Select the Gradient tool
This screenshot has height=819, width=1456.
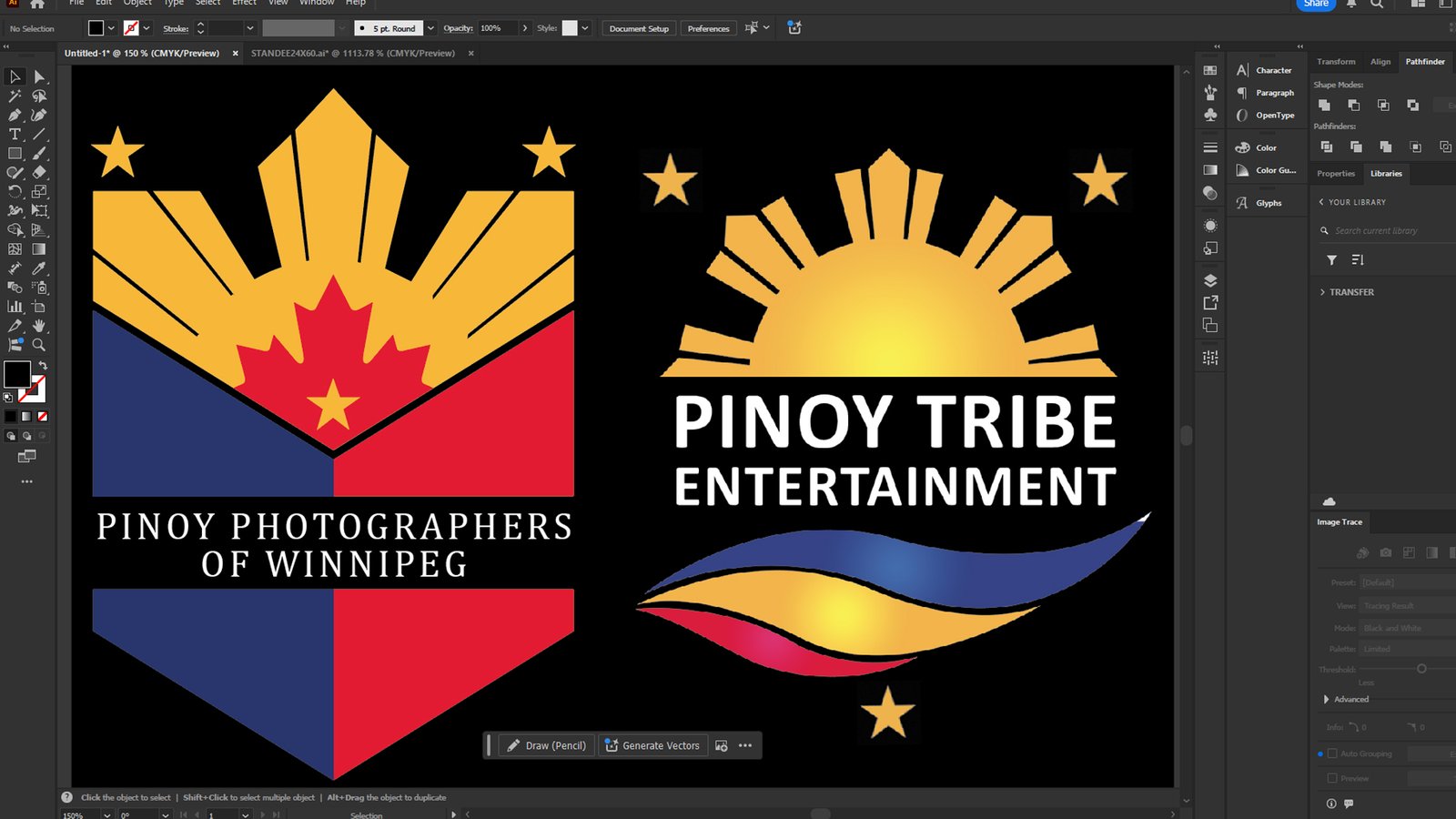(x=39, y=248)
